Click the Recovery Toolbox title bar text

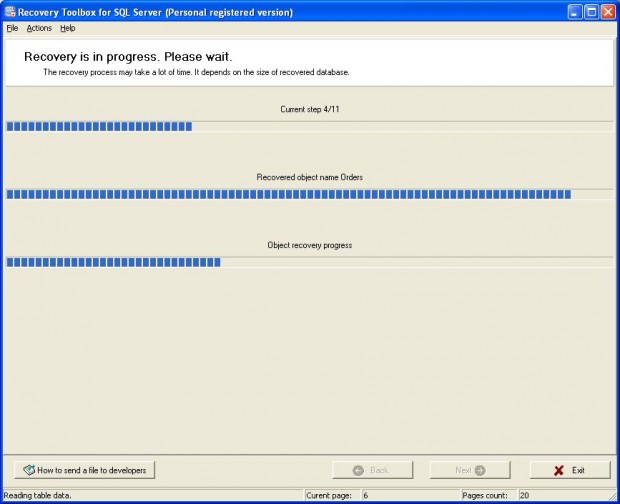pyautogui.click(x=155, y=12)
